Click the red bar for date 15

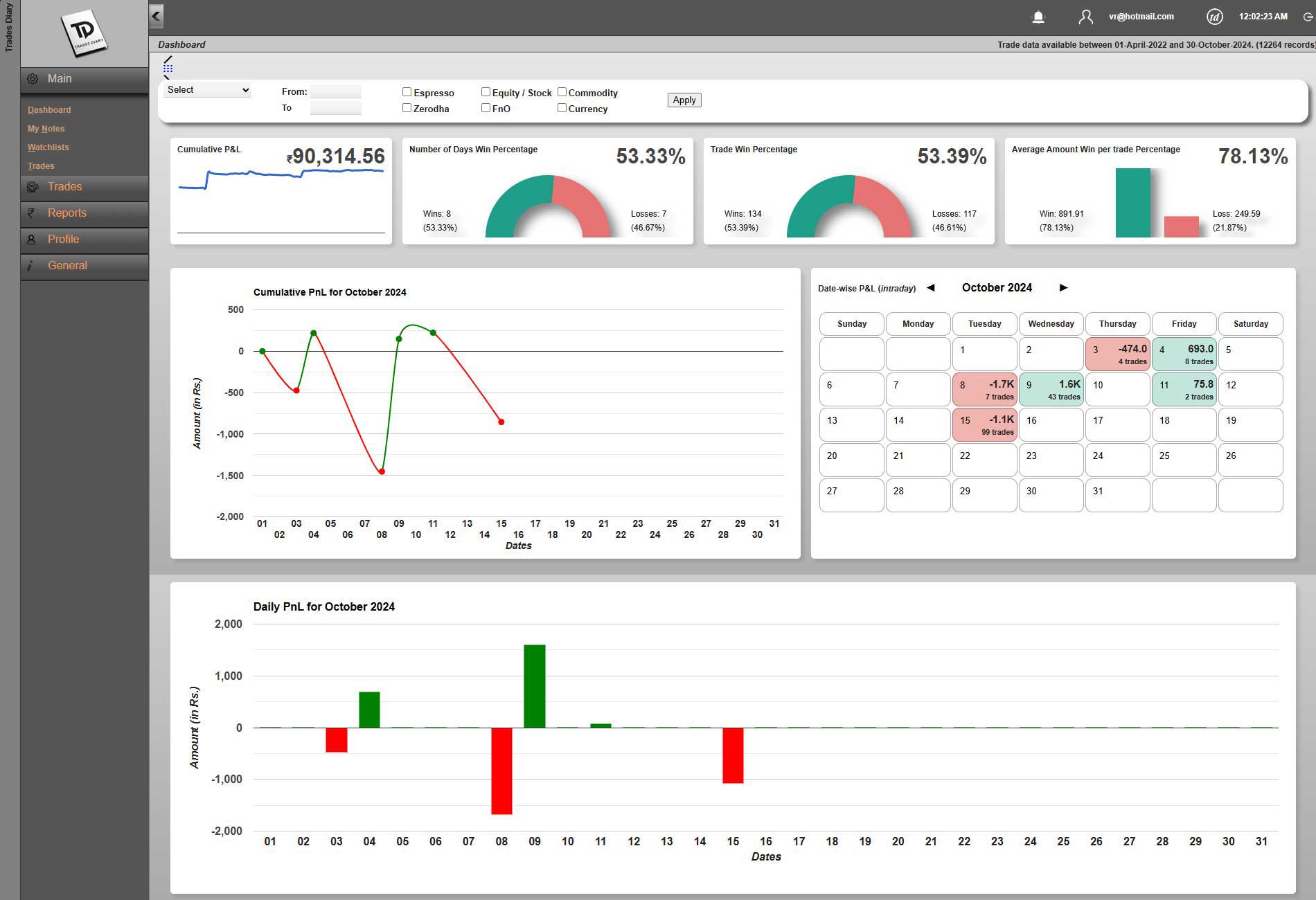click(733, 755)
